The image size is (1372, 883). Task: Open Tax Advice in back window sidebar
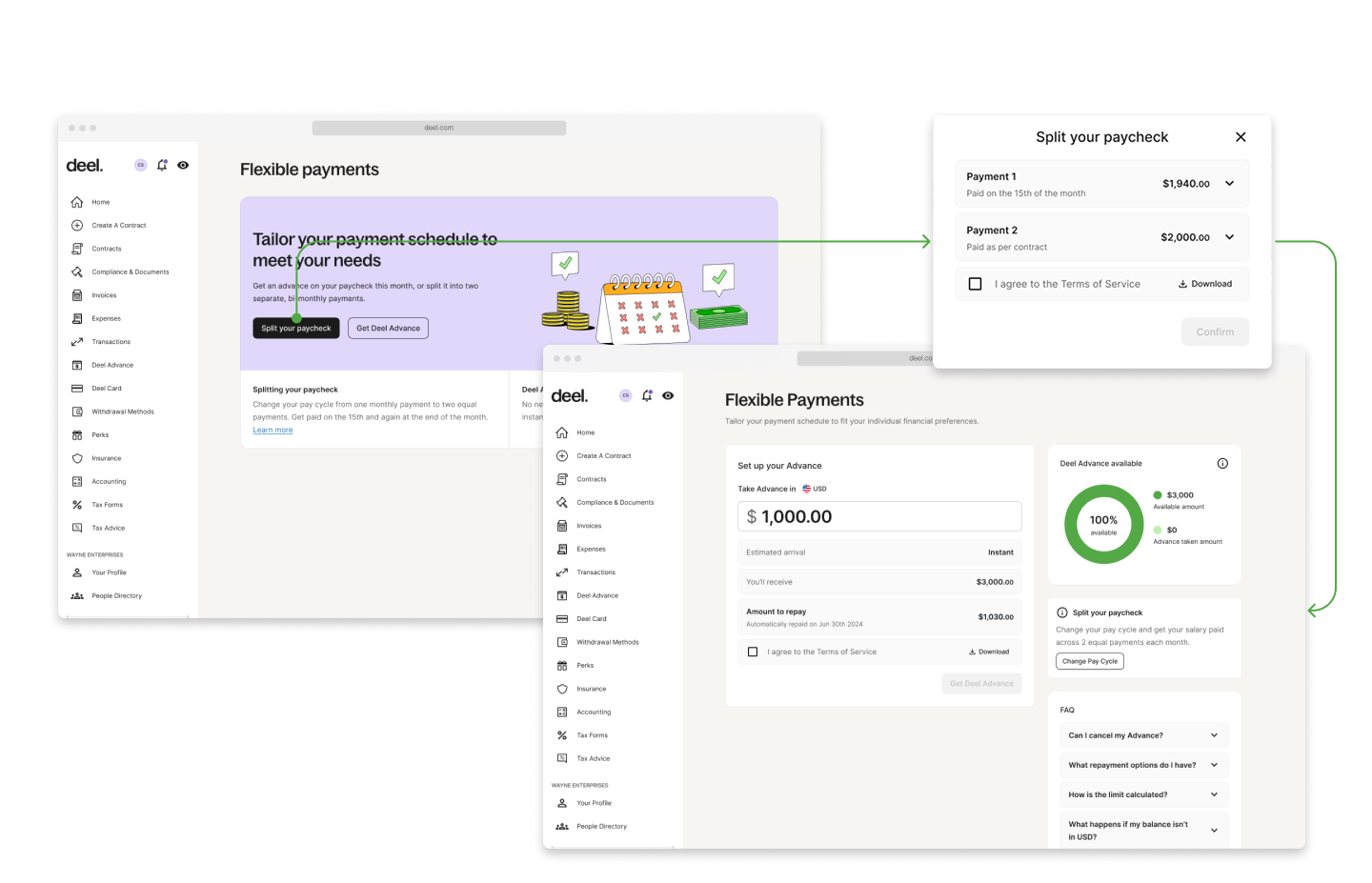point(108,529)
